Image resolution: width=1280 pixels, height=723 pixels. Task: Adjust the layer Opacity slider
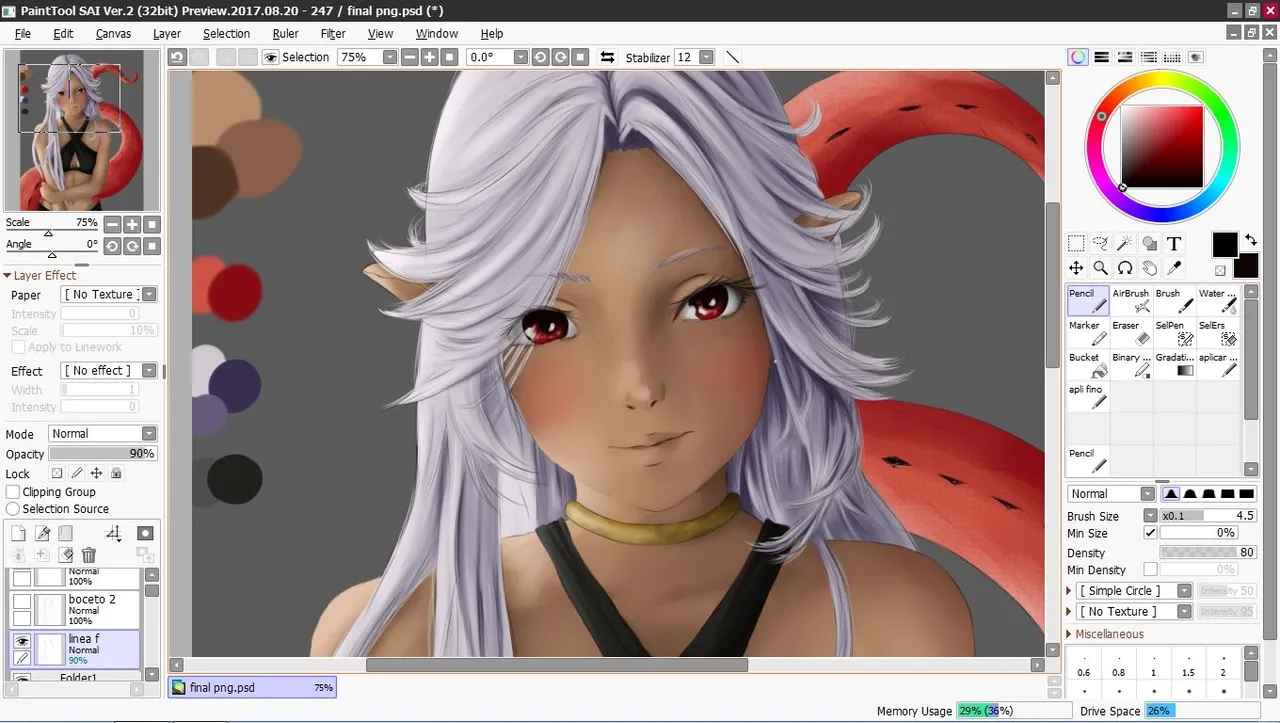click(x=103, y=454)
